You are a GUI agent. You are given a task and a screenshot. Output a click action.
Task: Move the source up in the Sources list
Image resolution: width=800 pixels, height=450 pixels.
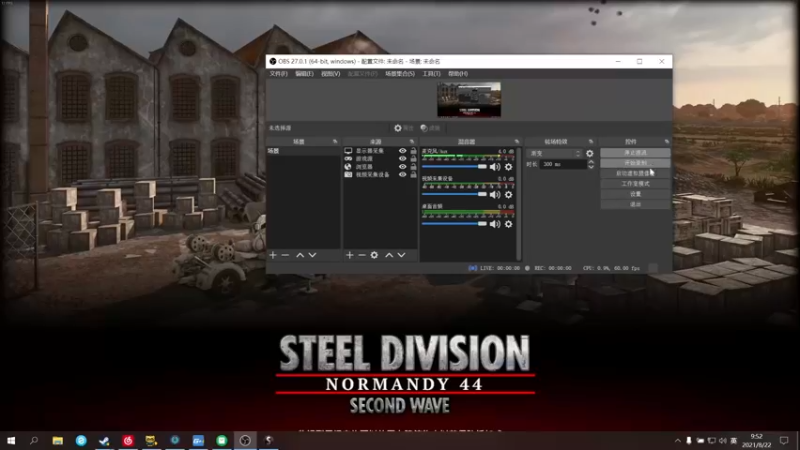pos(389,255)
